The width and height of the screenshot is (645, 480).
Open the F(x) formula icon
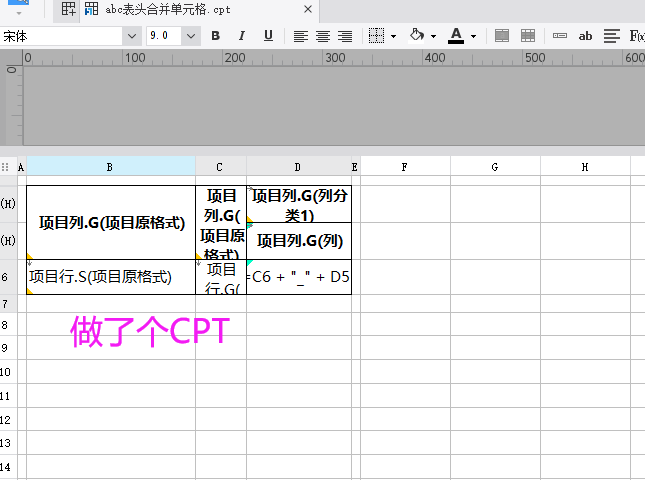click(637, 36)
